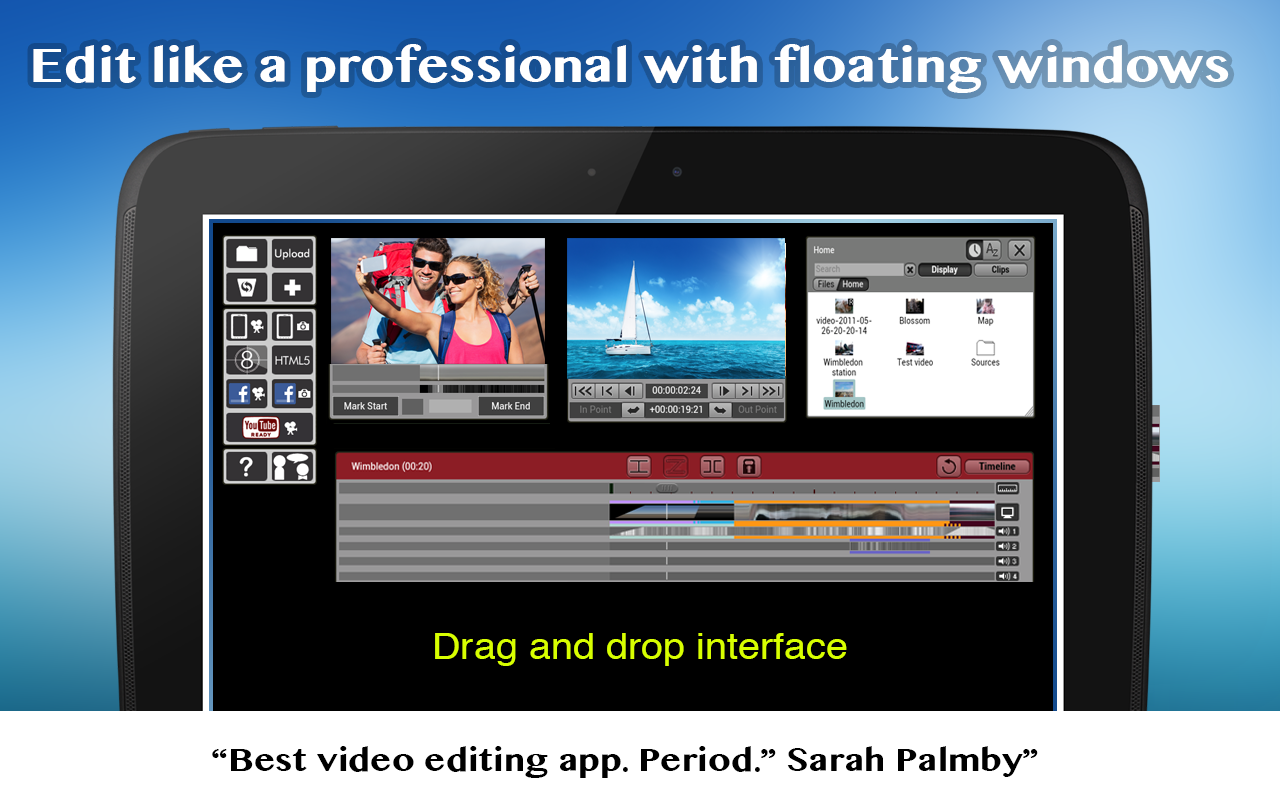Click the HTML5 export button
This screenshot has width=1280, height=800.
pos(292,360)
